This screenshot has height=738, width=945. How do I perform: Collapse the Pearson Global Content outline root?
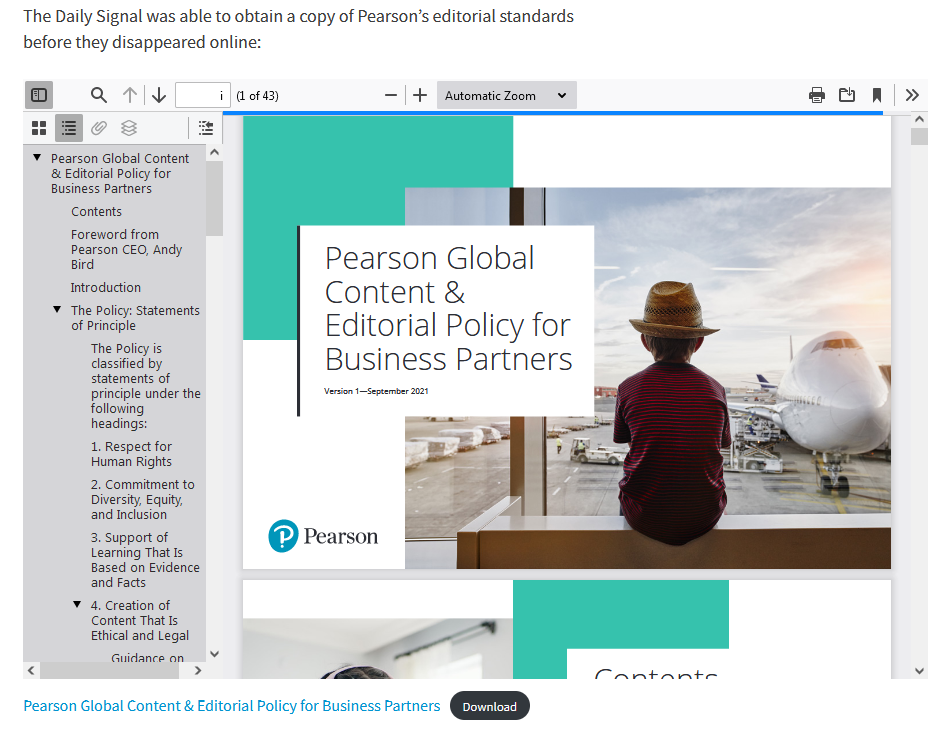click(37, 158)
